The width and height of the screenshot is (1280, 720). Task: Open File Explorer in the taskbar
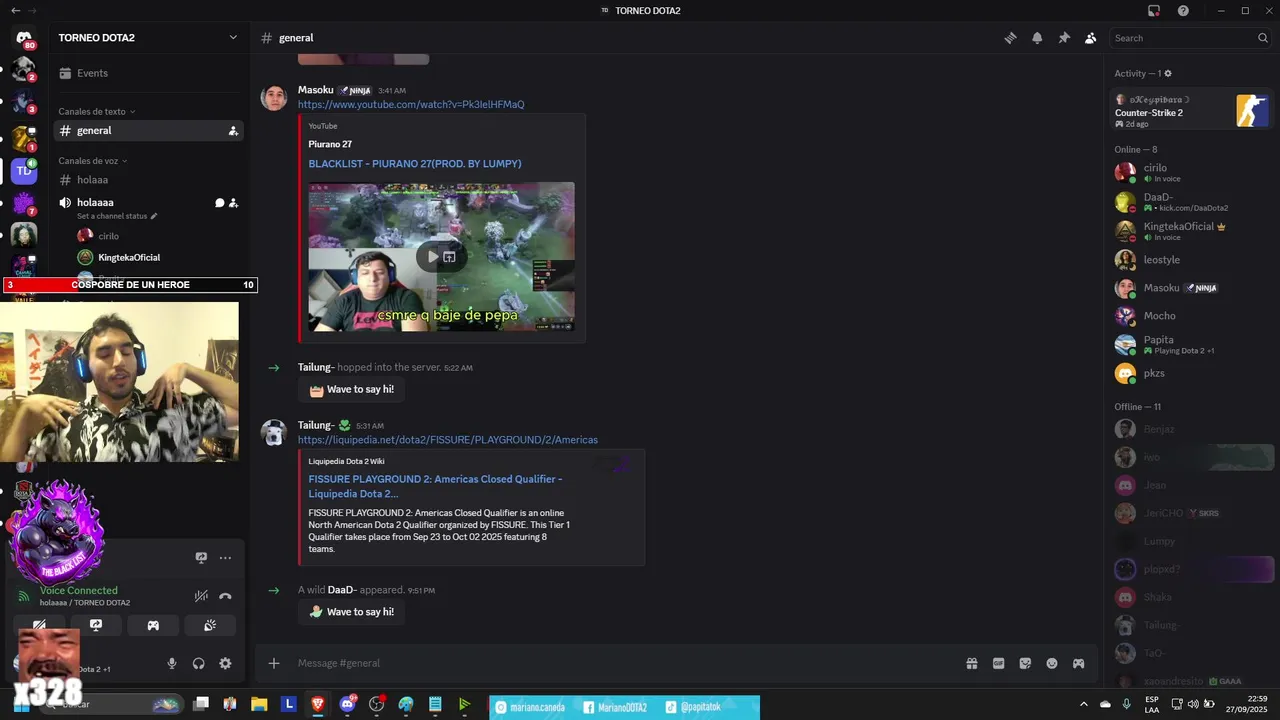pos(259,704)
